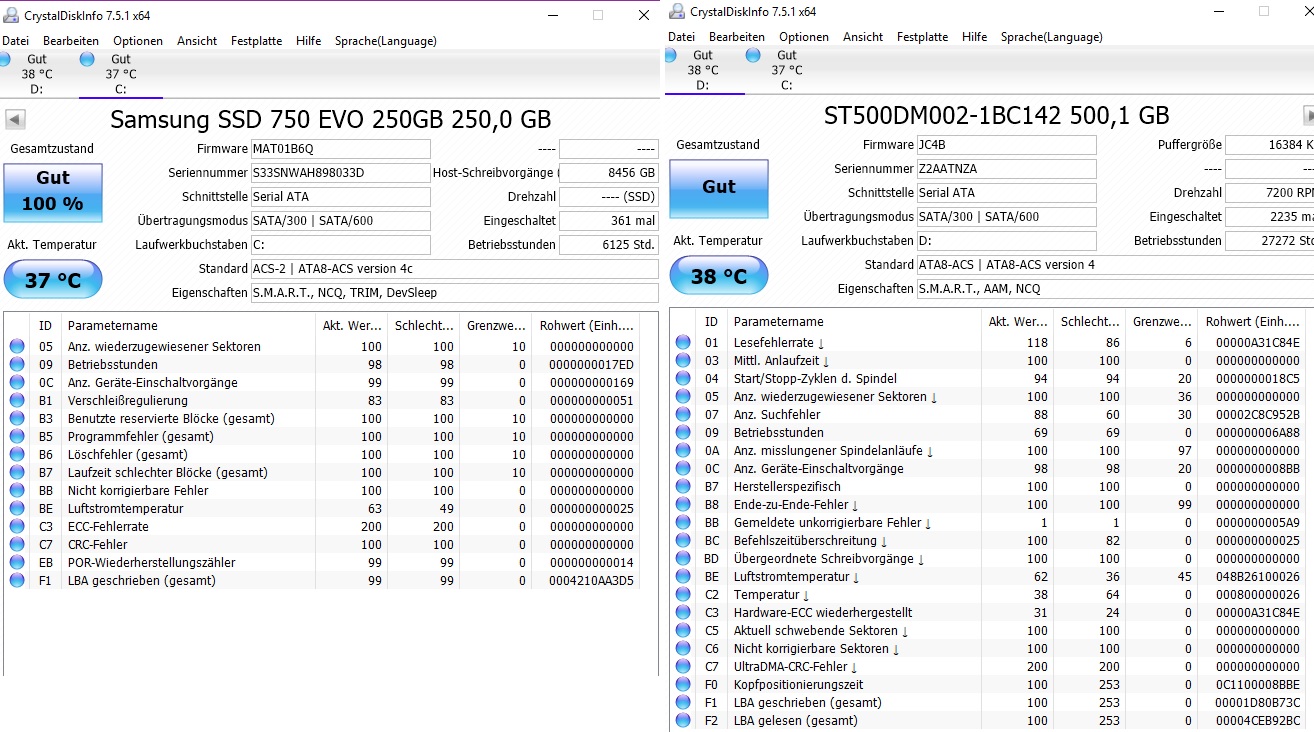Image resolution: width=1314 pixels, height=732 pixels.
Task: Open Sprache(Language) menu in right window
Action: click(x=1051, y=37)
